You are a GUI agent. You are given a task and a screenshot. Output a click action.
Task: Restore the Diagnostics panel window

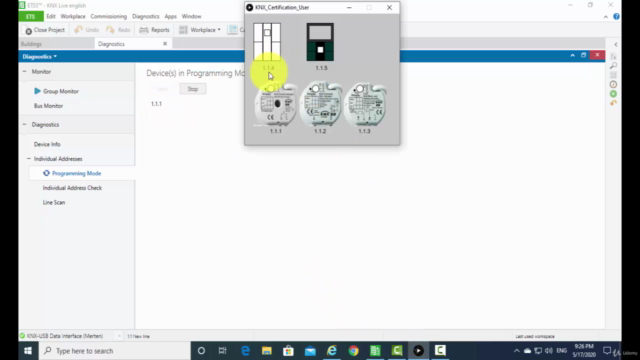click(x=584, y=55)
